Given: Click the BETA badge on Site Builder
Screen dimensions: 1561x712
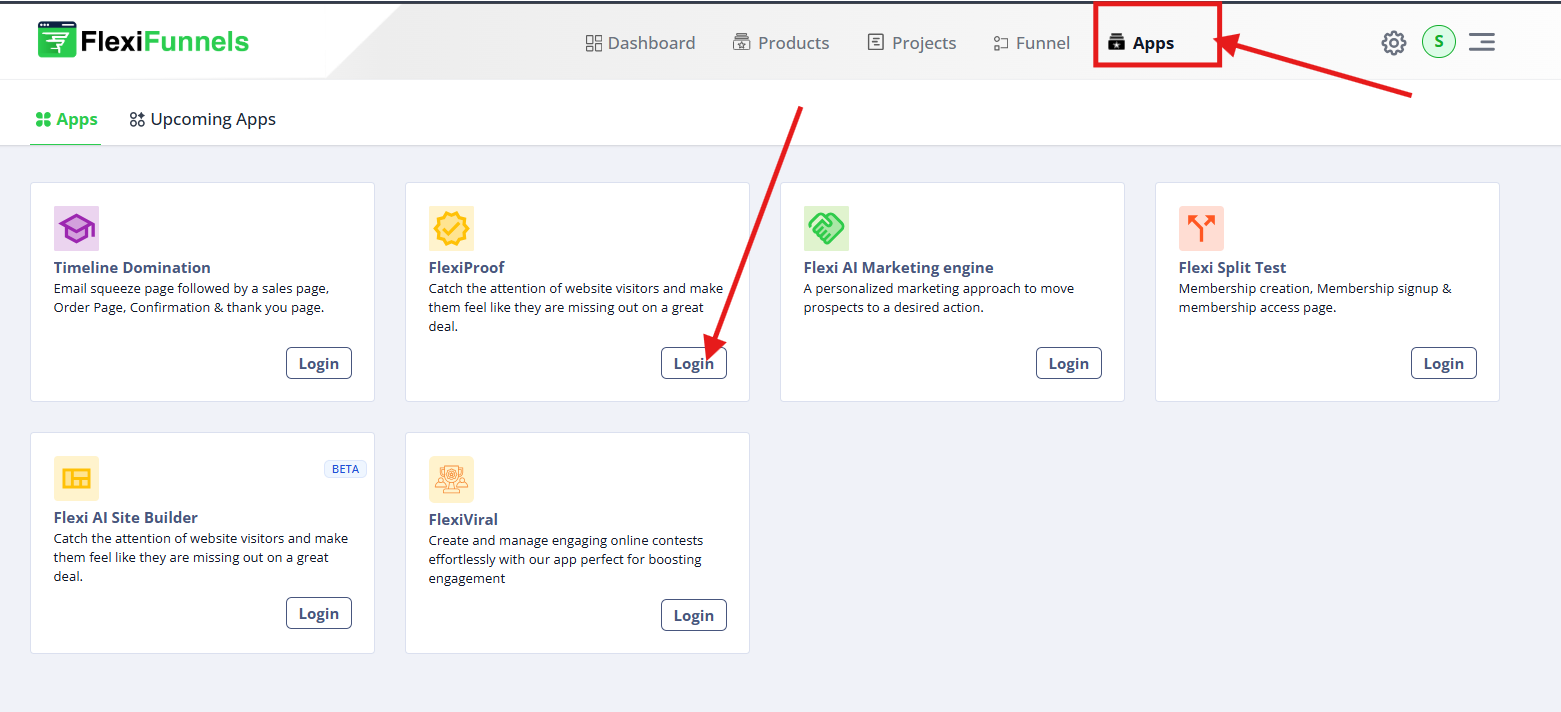Looking at the screenshot, I should point(345,469).
